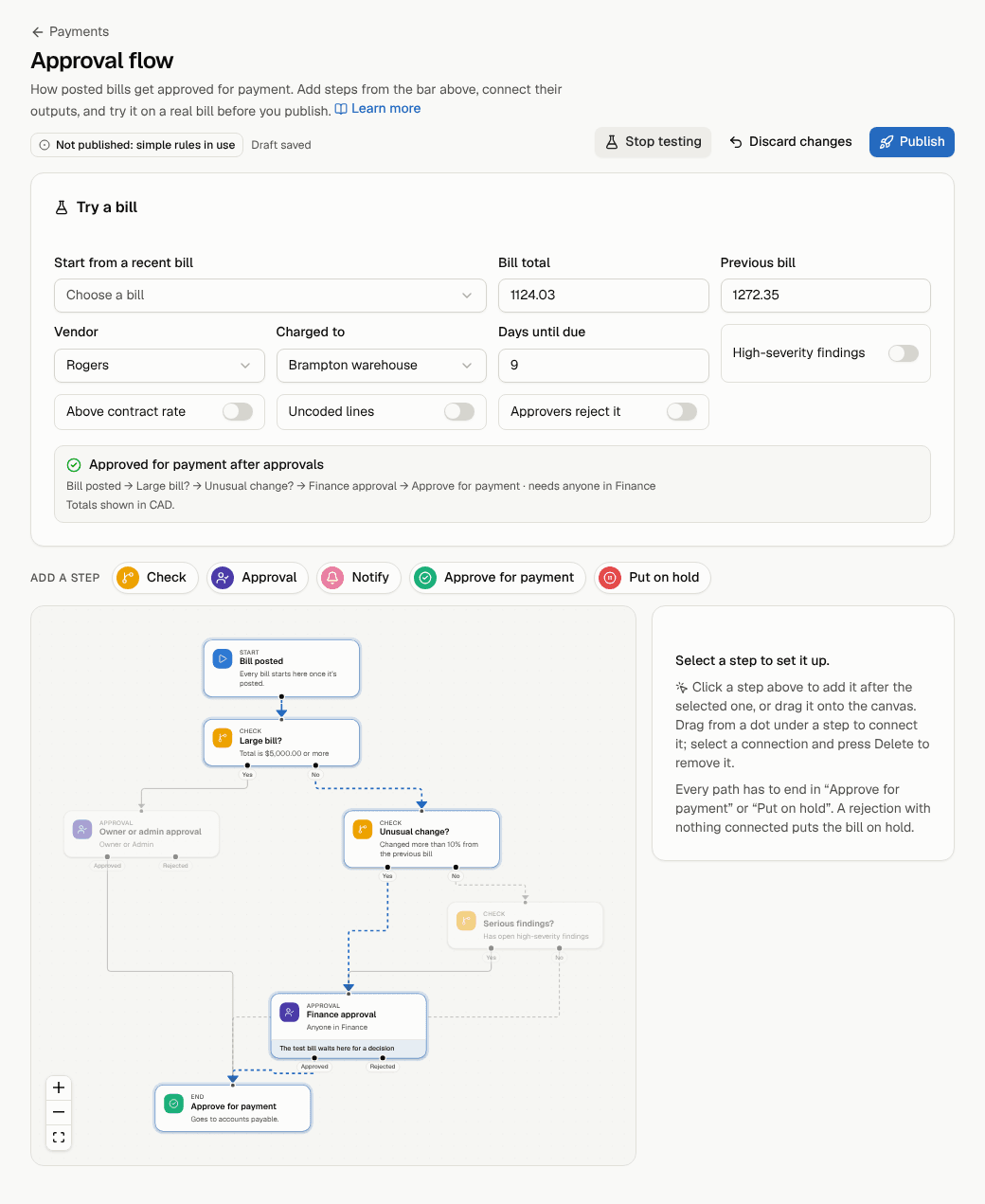This screenshot has width=985, height=1204.
Task: Add an Approve for payment step
Action: pos(498,578)
